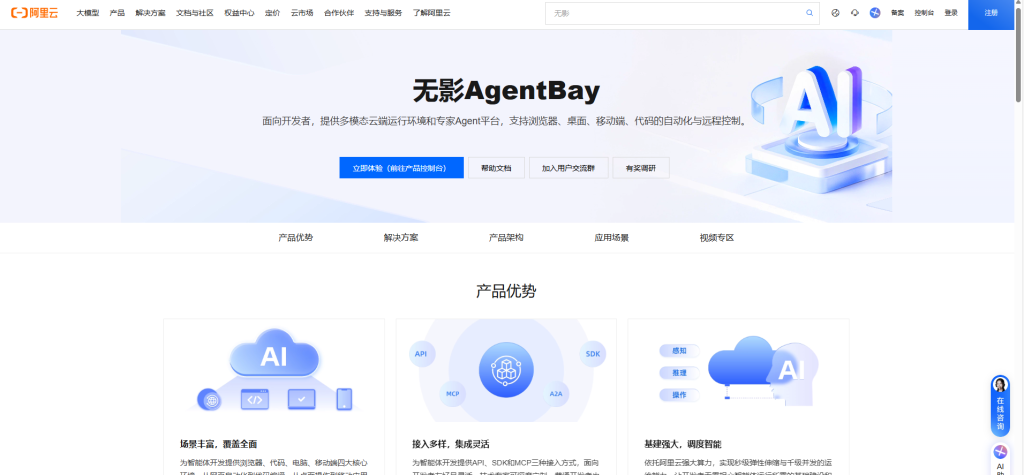Click the online consultation avatar icon
Screen dimensions: 1024x475
(x=1000, y=385)
